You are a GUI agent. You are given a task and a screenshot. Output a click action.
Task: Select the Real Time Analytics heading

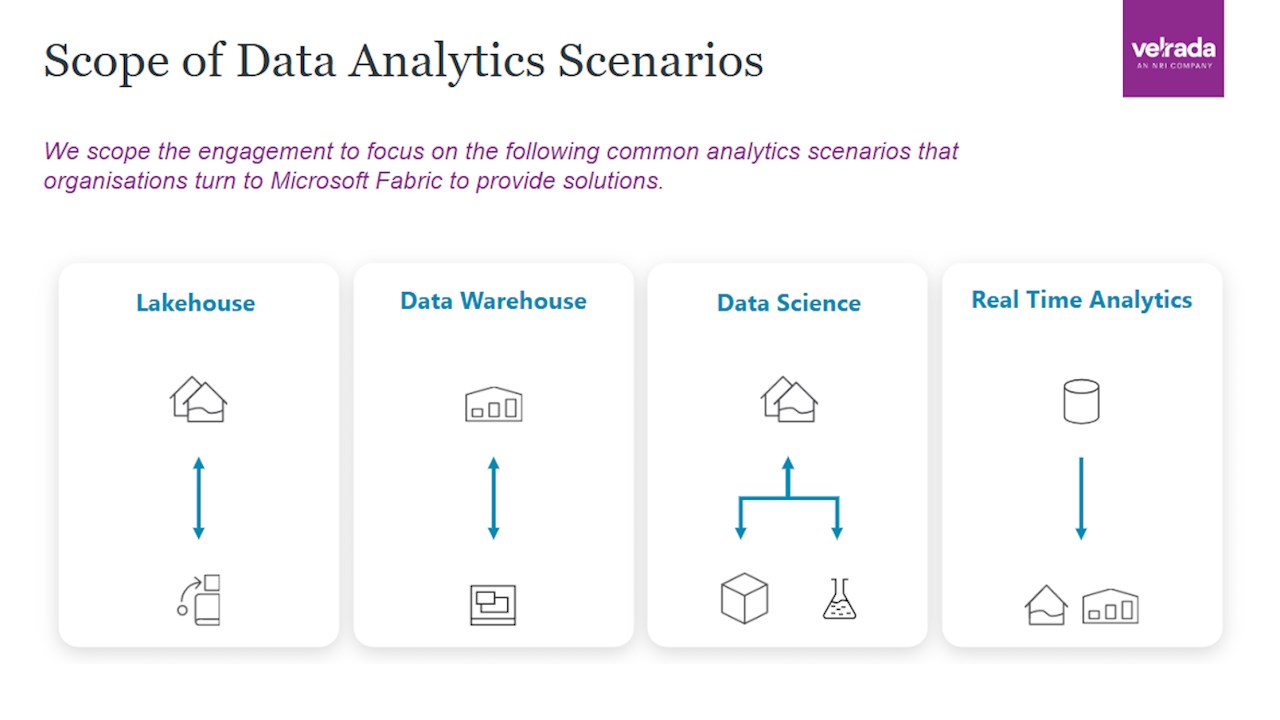[x=1082, y=300]
